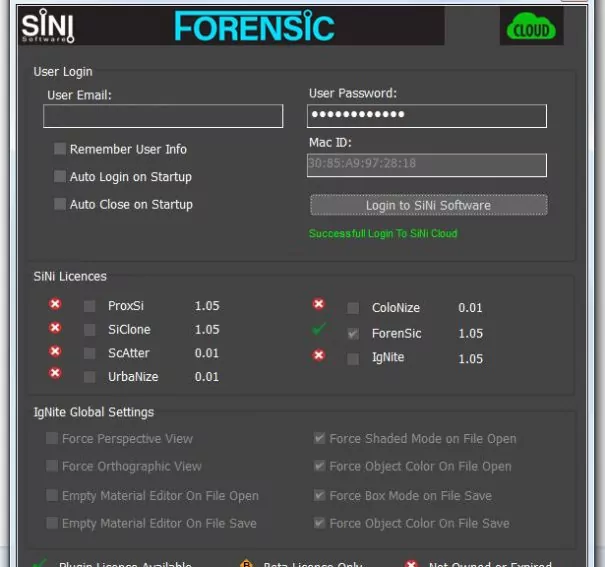Click the green Cloud icon
The image size is (605, 567).
tap(531, 28)
